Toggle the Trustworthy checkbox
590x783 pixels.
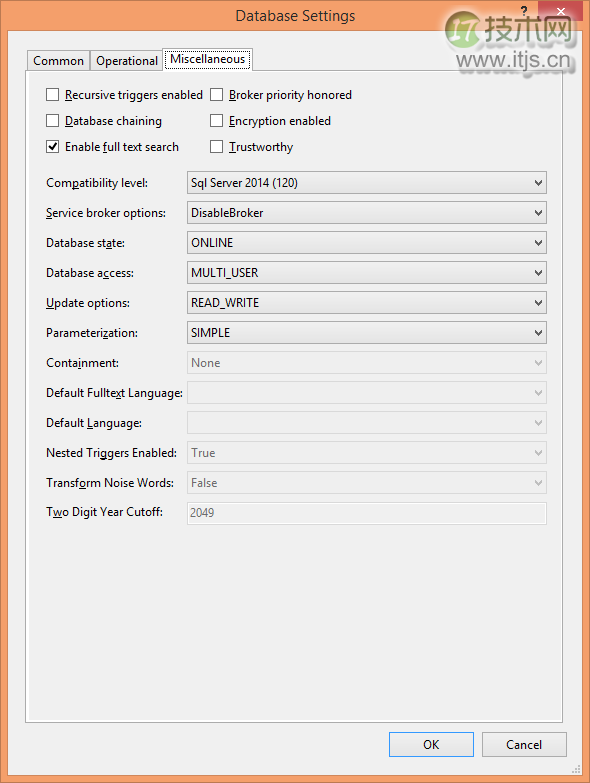pyautogui.click(x=216, y=147)
